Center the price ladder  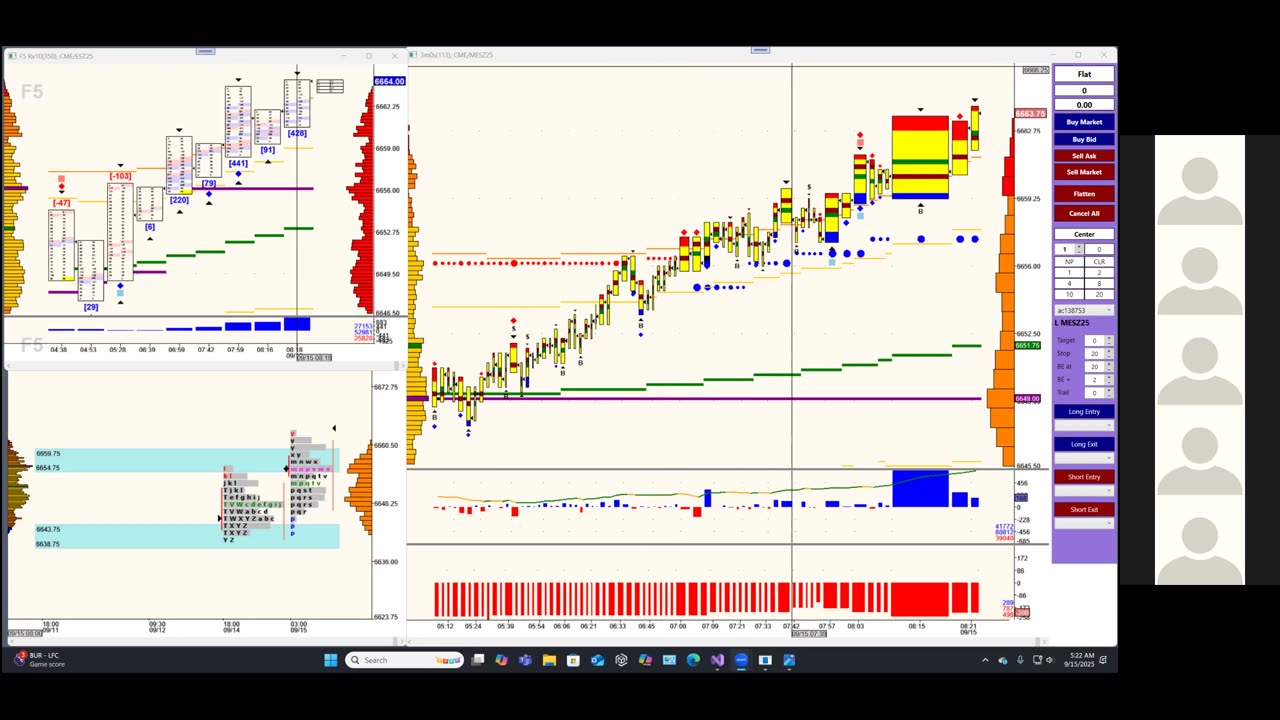1084,234
